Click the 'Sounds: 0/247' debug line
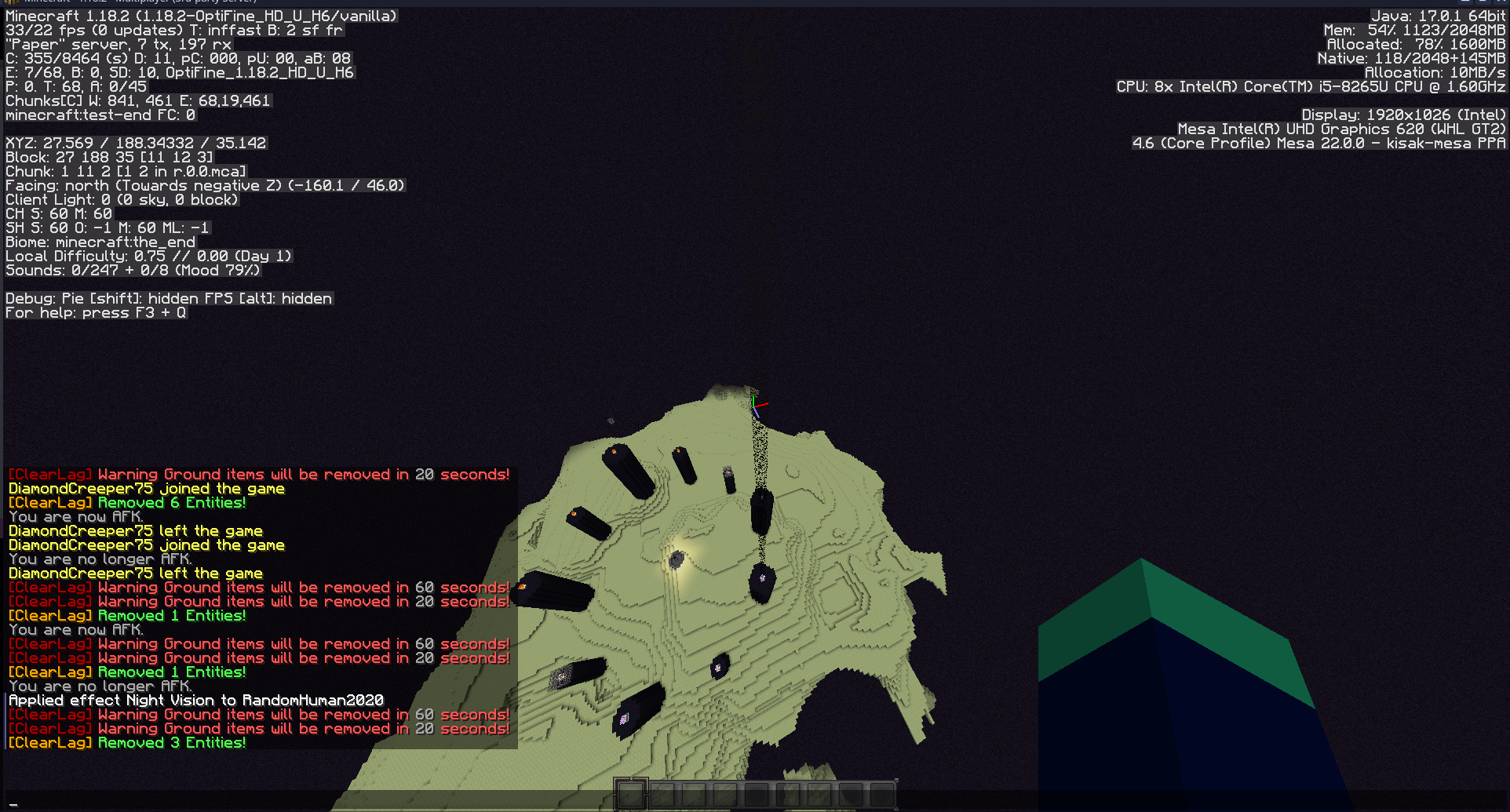 pyautogui.click(x=133, y=270)
